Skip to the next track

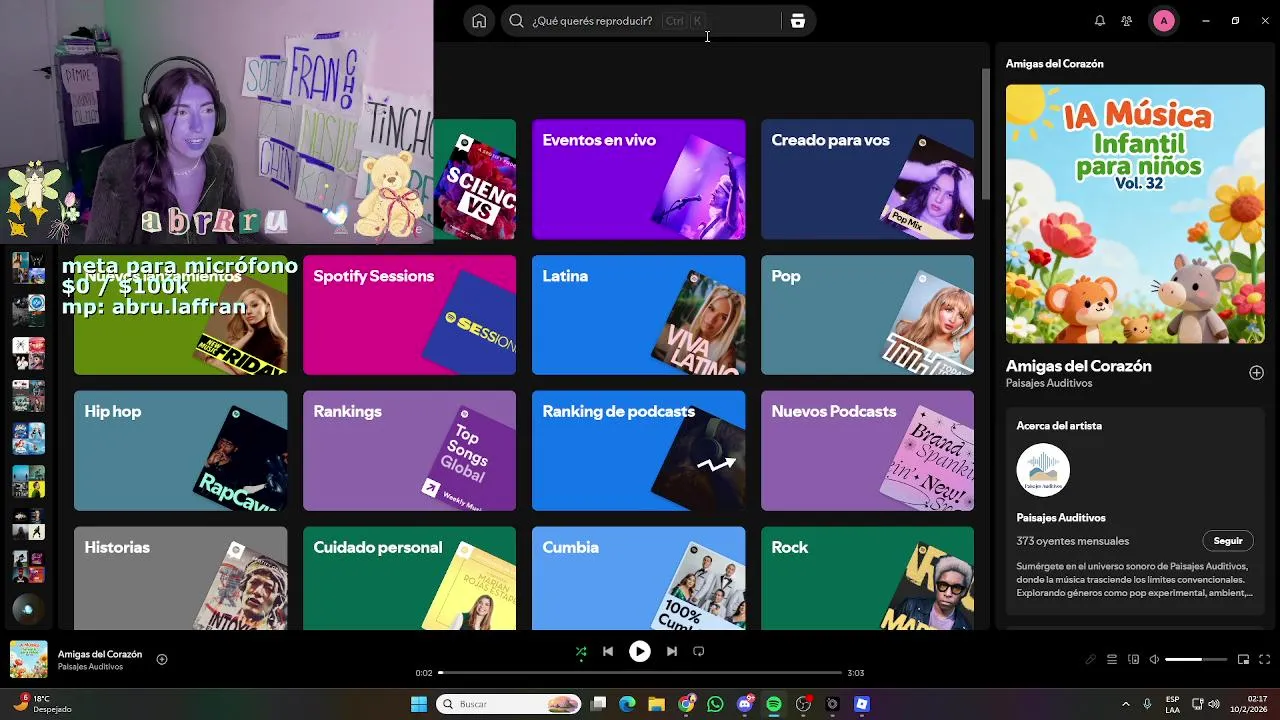click(672, 652)
